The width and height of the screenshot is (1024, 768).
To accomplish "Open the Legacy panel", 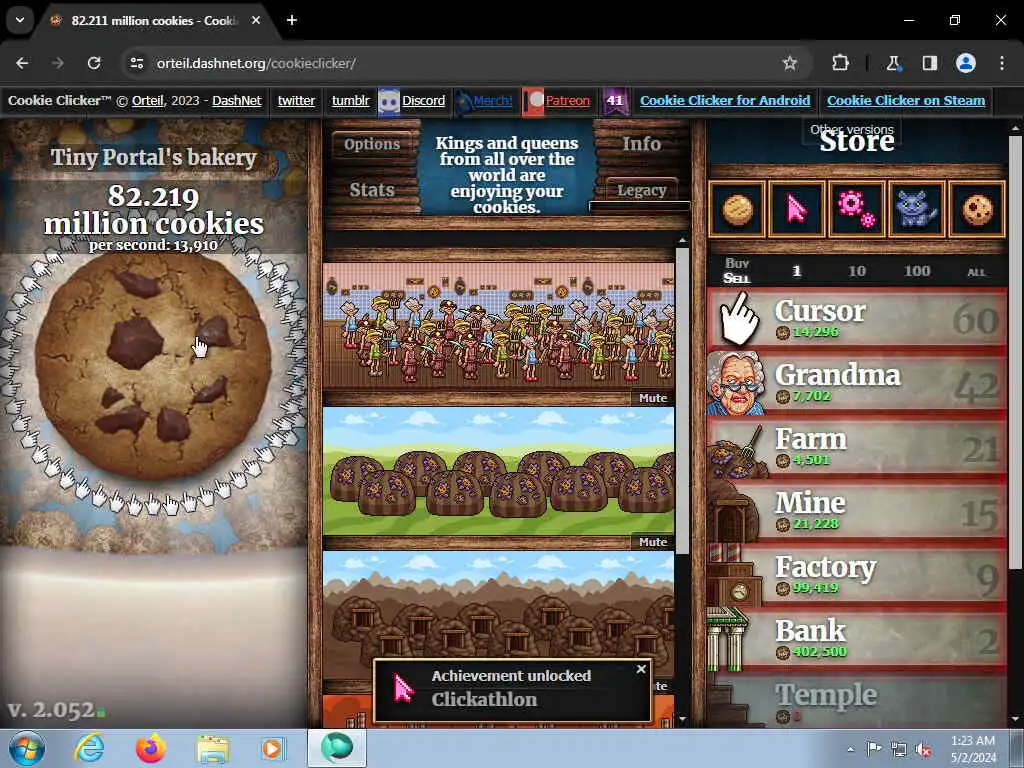I will tap(641, 190).
